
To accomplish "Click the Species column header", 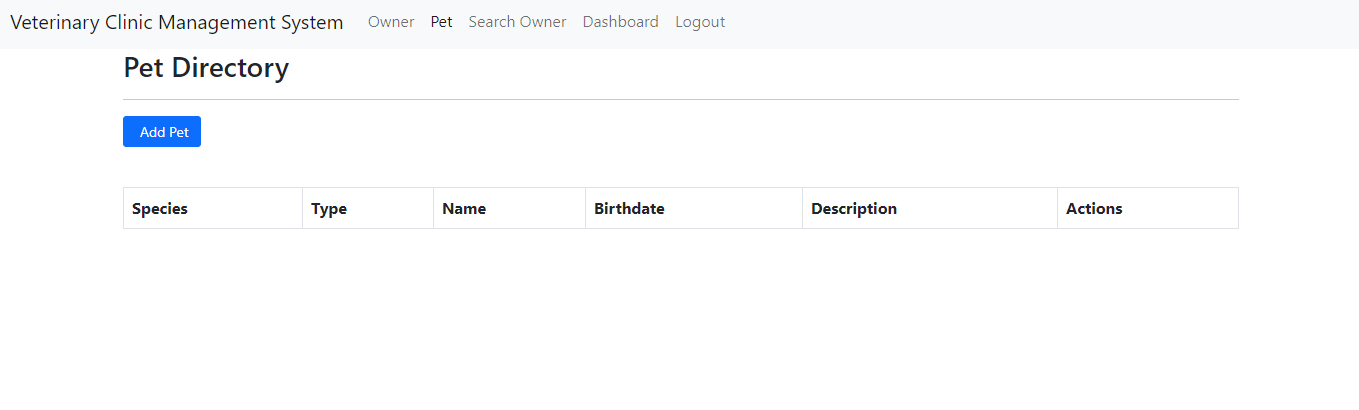I will (213, 208).
